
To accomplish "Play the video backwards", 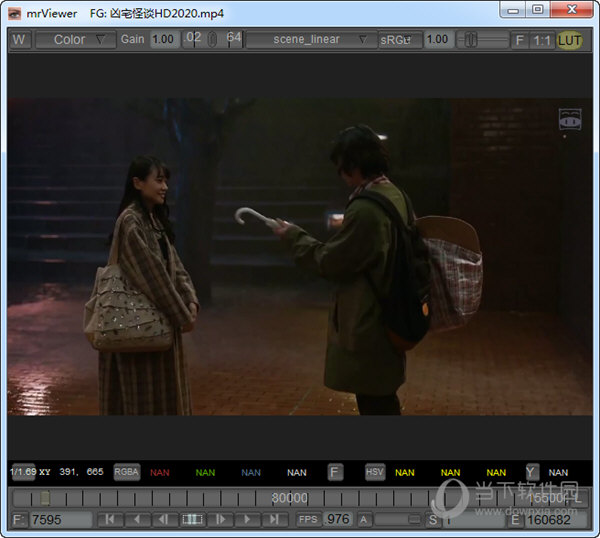I will [x=137, y=520].
